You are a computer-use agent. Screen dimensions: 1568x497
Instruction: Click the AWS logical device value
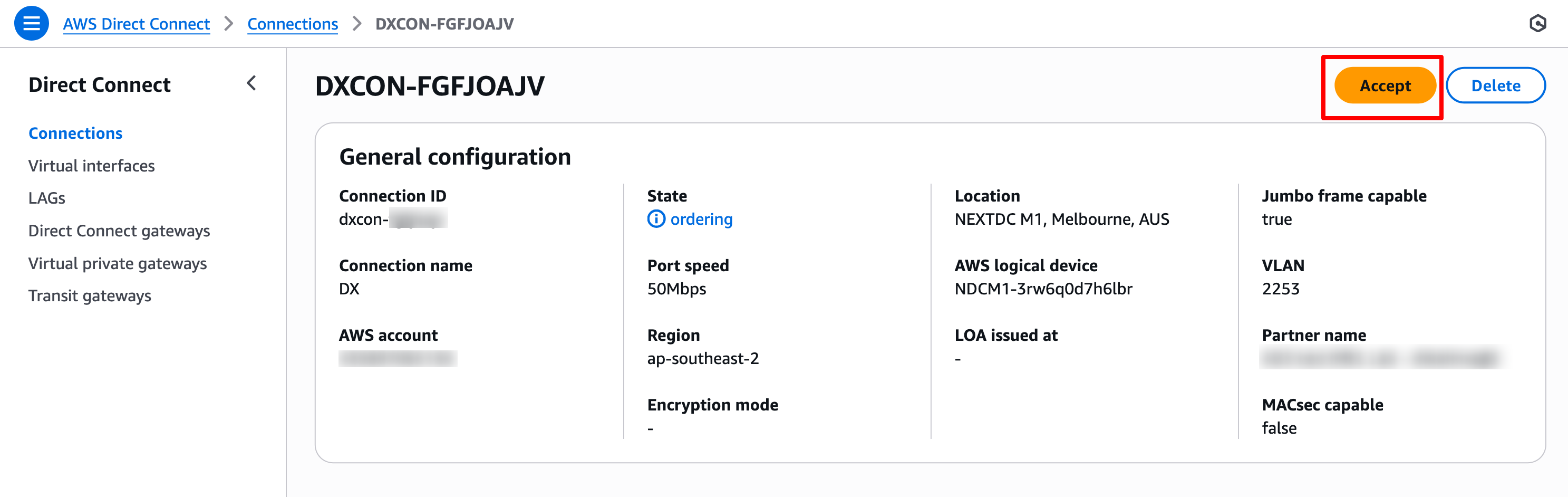click(x=1043, y=289)
